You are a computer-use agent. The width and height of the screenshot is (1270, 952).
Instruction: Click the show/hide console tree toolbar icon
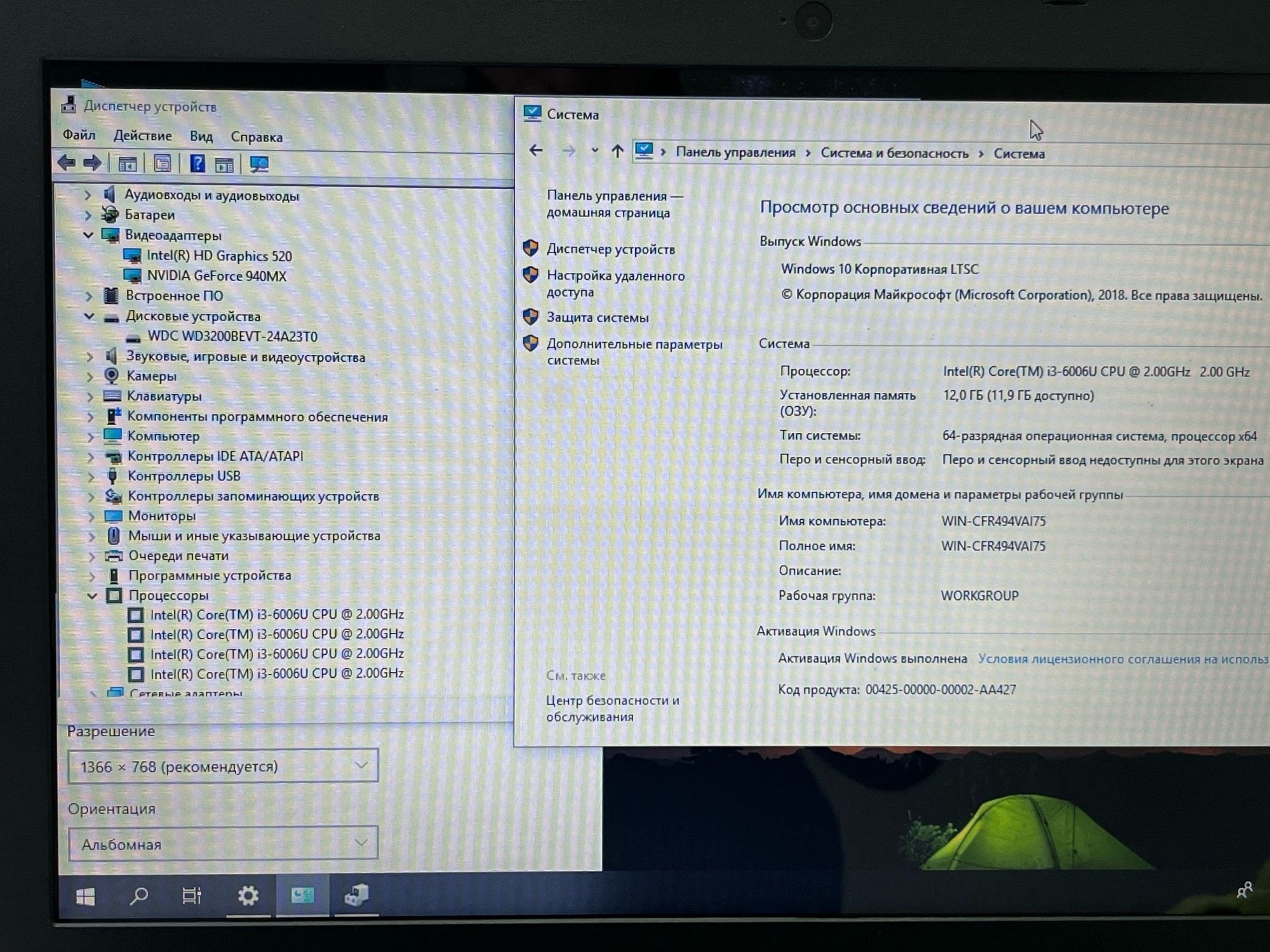point(128,164)
